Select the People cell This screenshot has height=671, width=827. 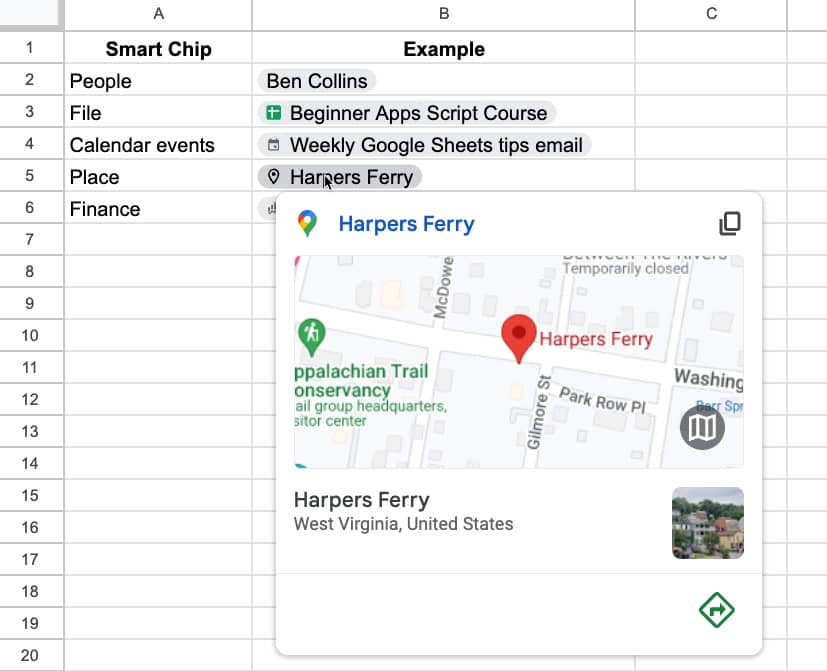coord(158,80)
